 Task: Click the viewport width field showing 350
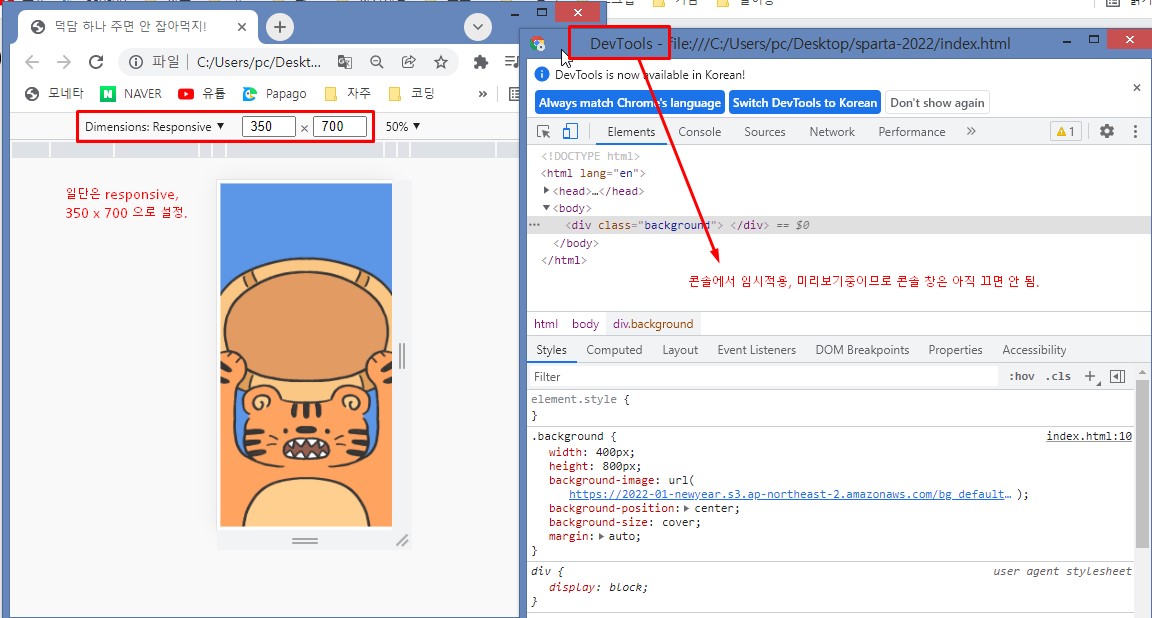click(268, 126)
